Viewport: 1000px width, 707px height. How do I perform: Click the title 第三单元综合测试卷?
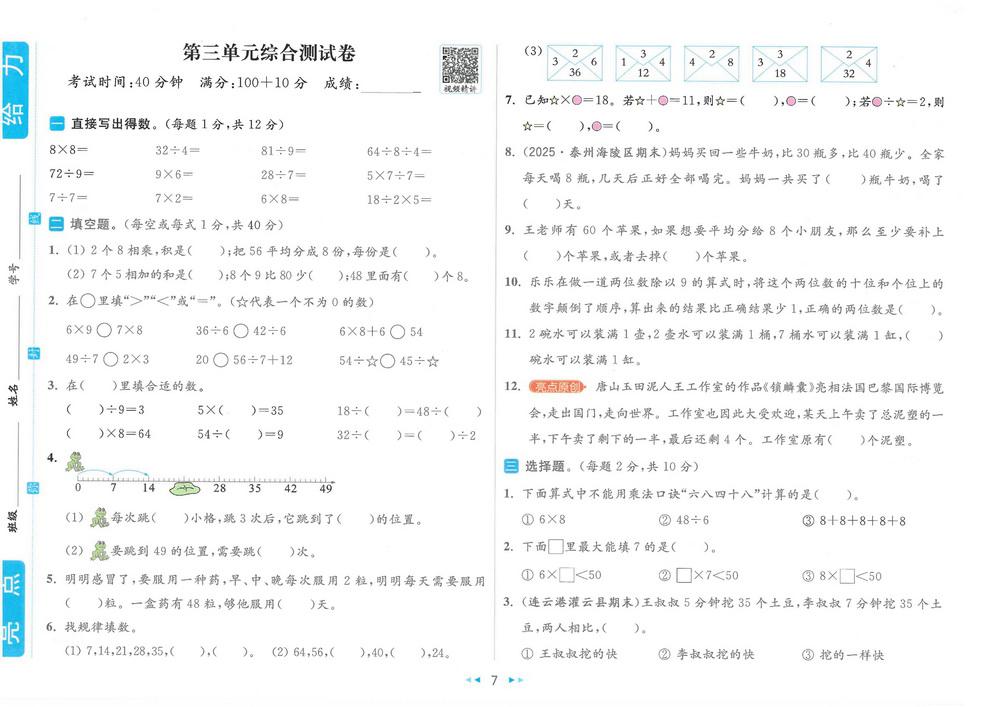click(x=269, y=53)
